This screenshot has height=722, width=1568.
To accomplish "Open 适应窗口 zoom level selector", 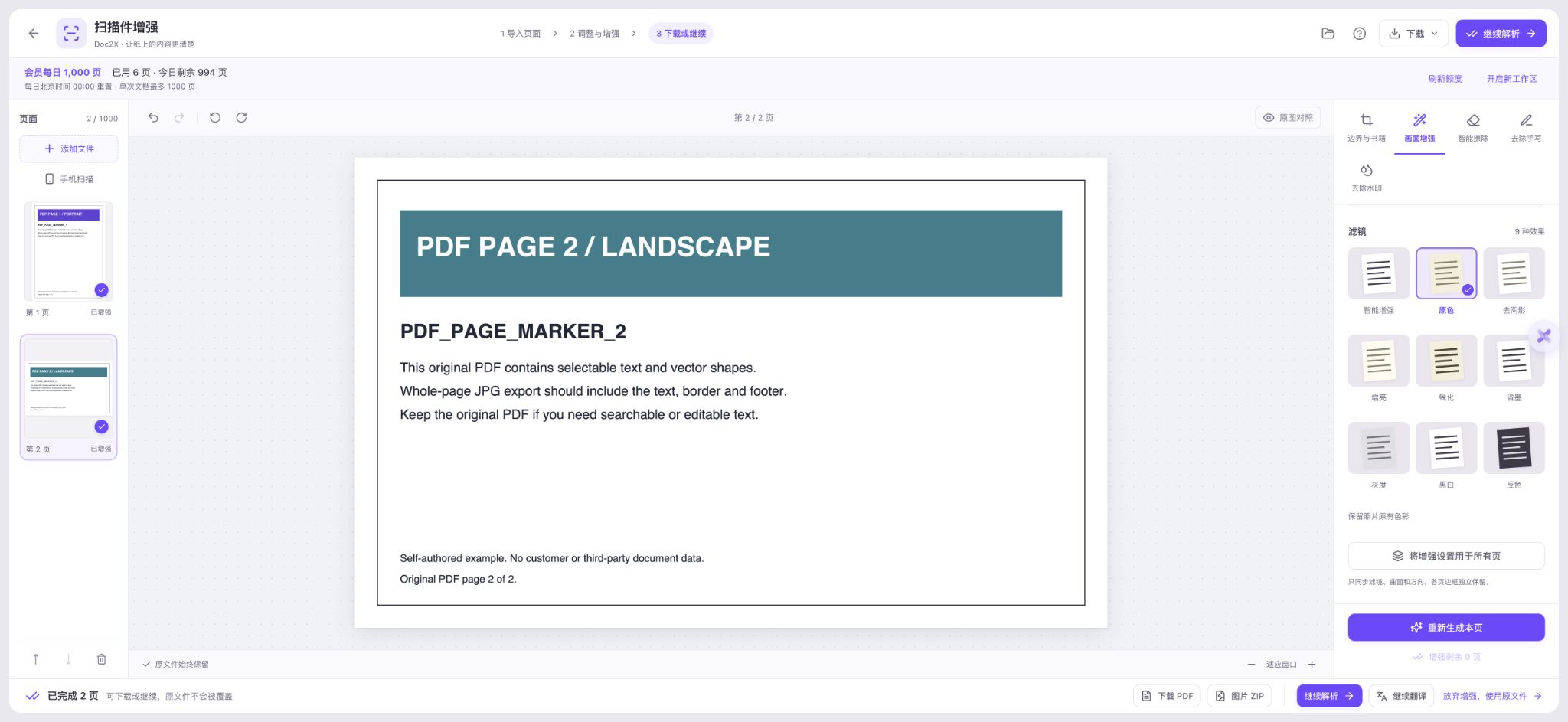I will point(1281,664).
